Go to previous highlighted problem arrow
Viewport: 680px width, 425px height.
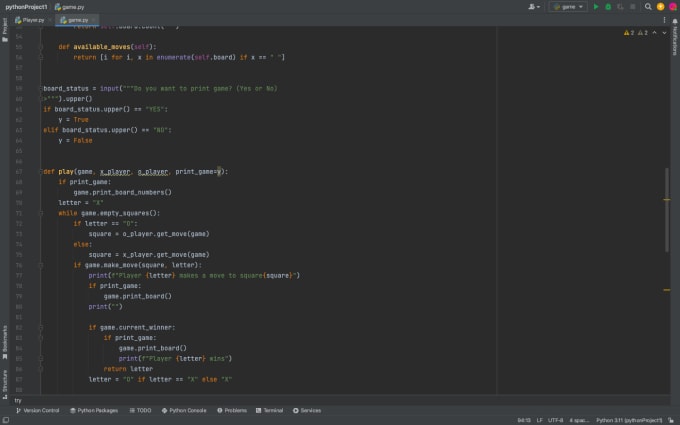(654, 33)
